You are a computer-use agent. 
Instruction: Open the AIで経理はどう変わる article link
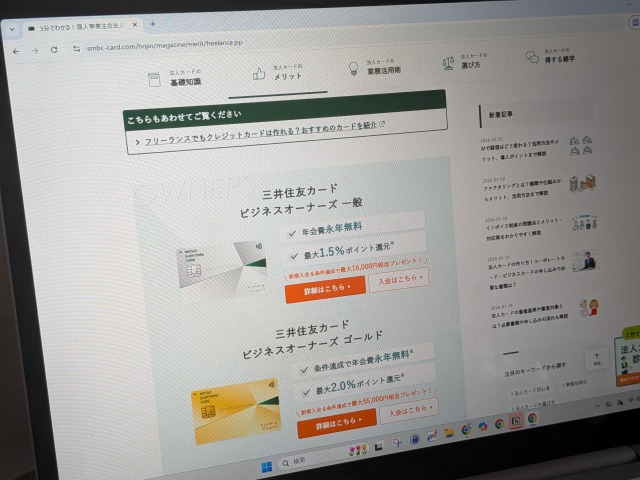(x=520, y=149)
